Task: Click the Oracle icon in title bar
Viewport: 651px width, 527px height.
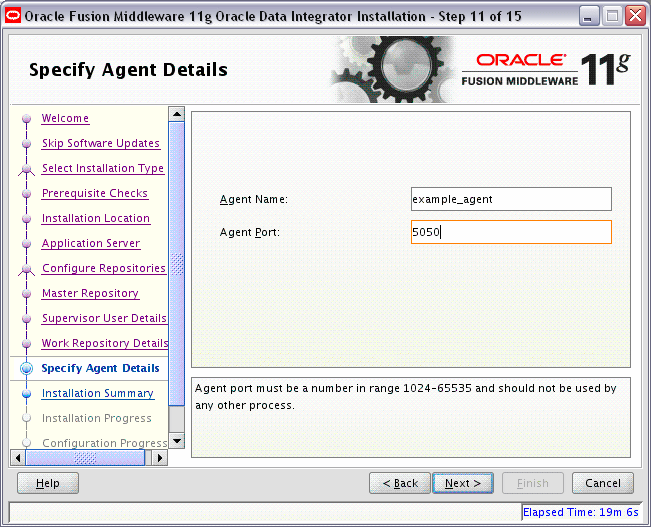Action: [13, 16]
